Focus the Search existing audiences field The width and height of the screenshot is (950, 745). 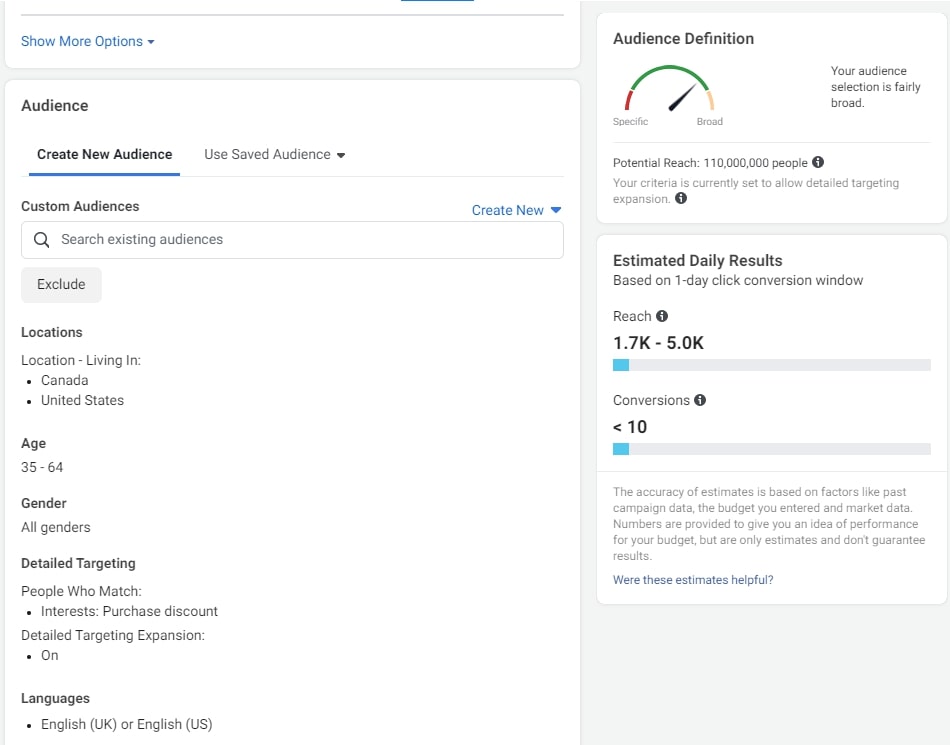300,240
